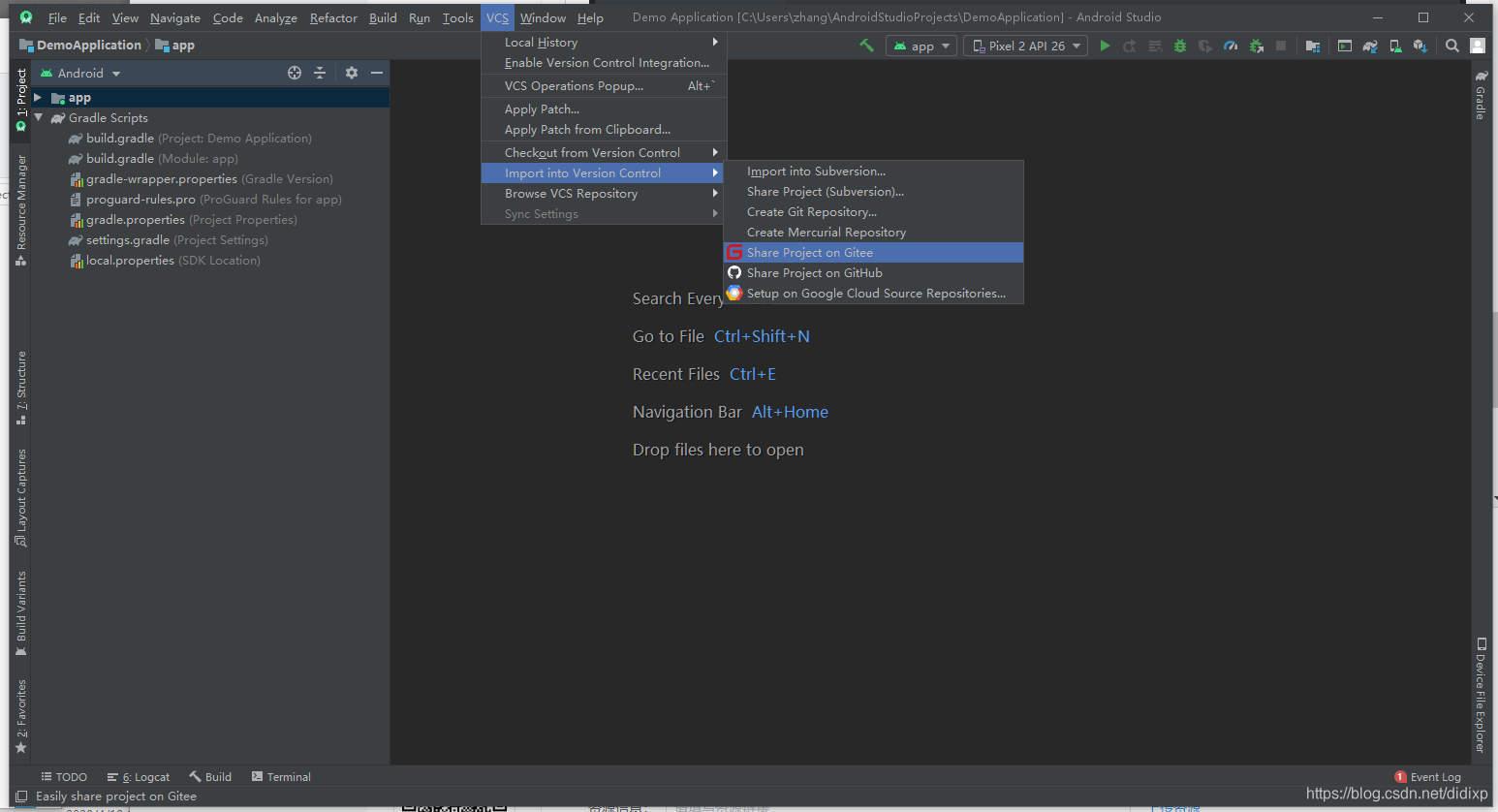The width and height of the screenshot is (1498, 812).
Task: Open Run Anything icon in toolbar
Action: (x=1345, y=46)
